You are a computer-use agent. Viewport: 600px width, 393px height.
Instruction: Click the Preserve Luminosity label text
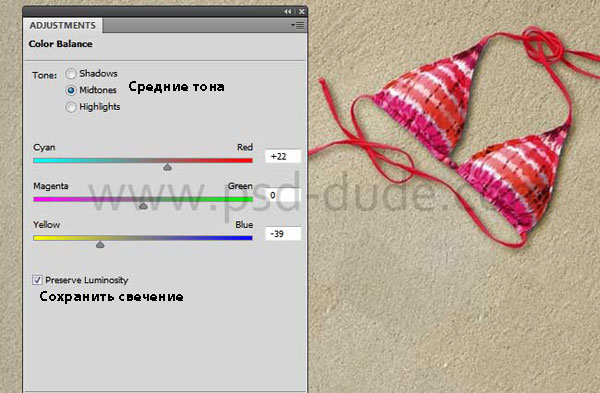pyautogui.click(x=87, y=280)
